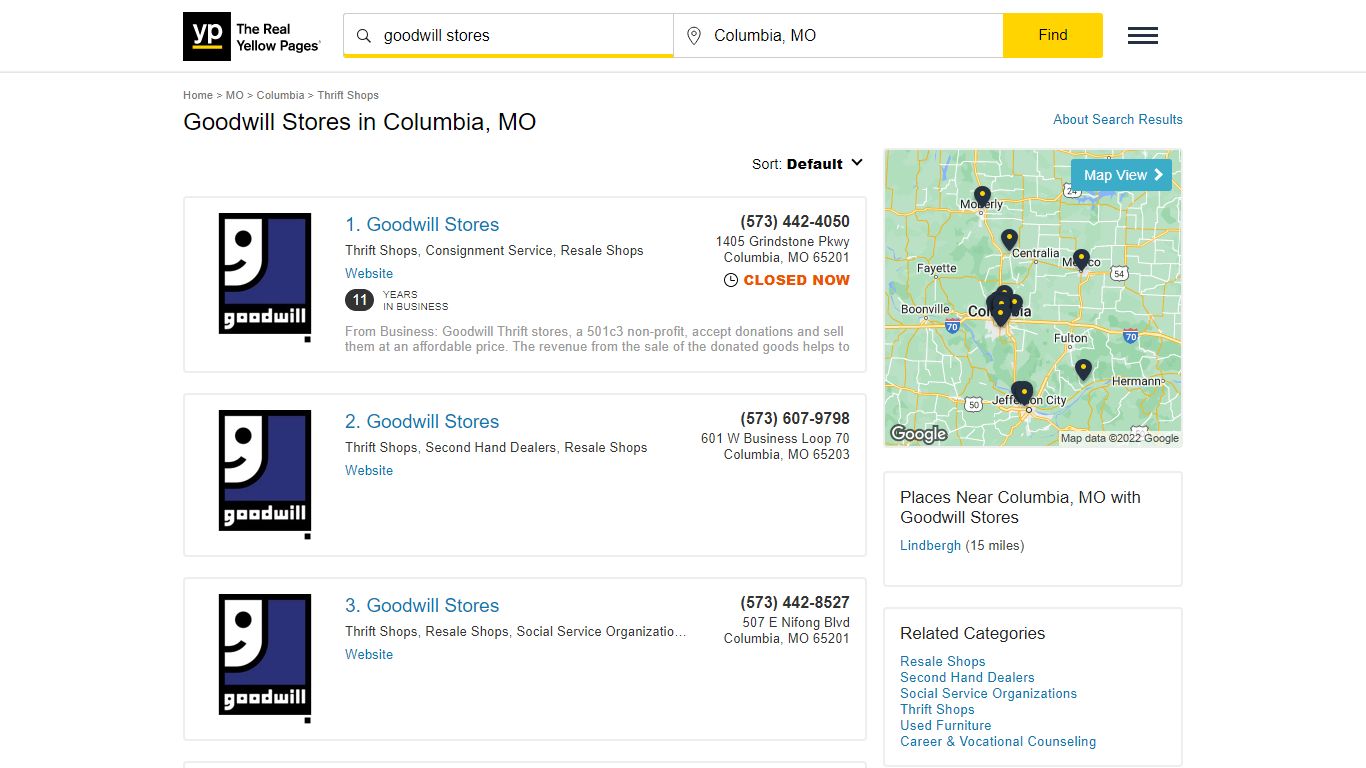This screenshot has width=1366, height=768.
Task: Open Career & Vocational Counseling category
Action: coord(998,742)
